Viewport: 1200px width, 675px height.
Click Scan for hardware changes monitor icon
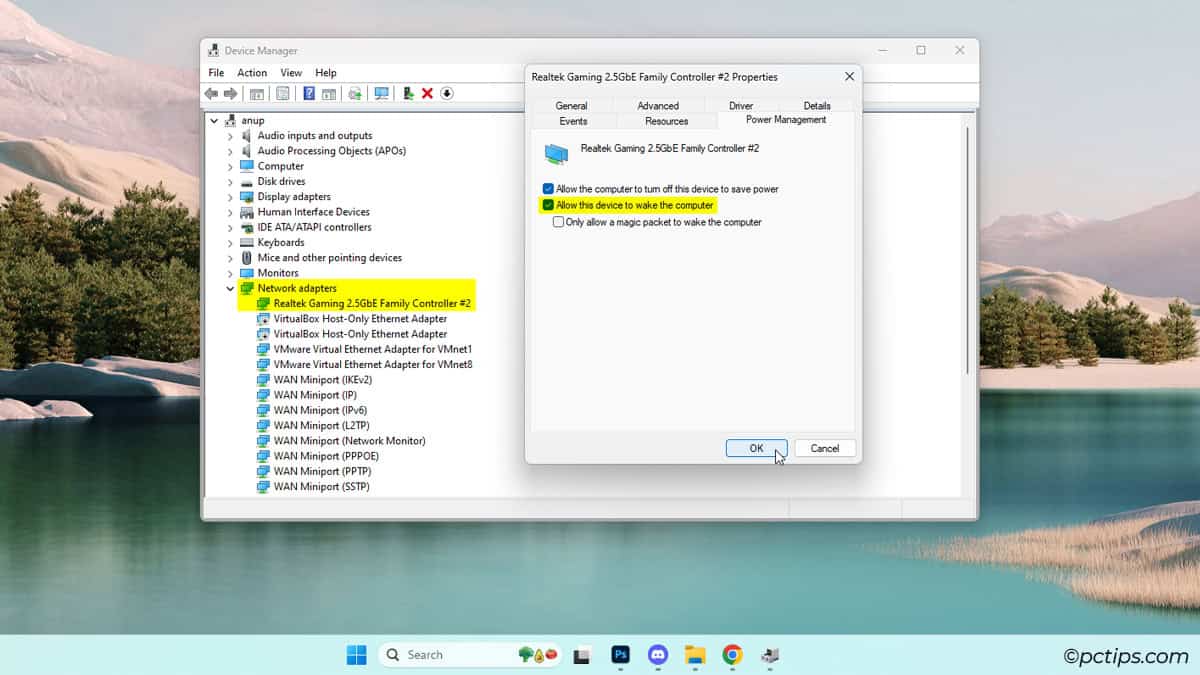coord(381,93)
